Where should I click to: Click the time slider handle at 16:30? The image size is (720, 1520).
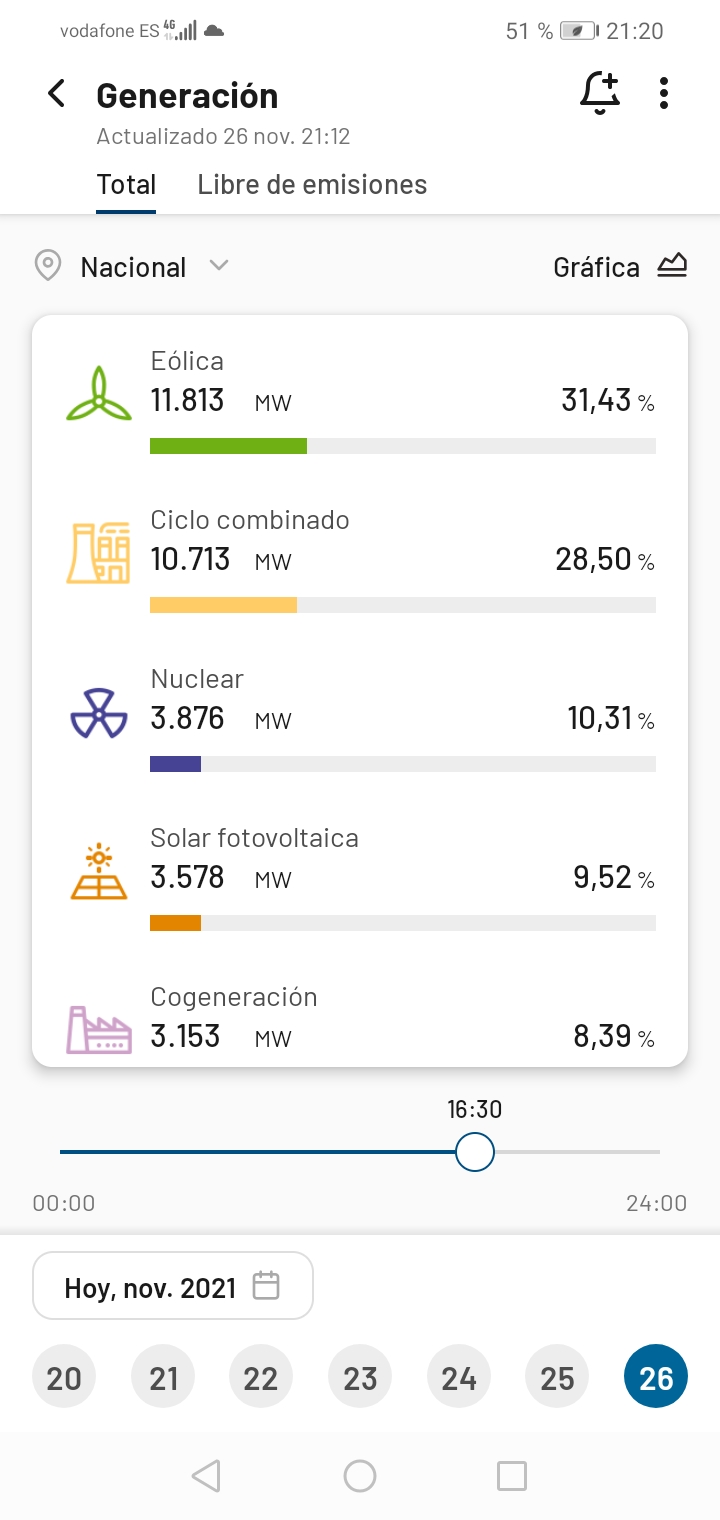(475, 1152)
